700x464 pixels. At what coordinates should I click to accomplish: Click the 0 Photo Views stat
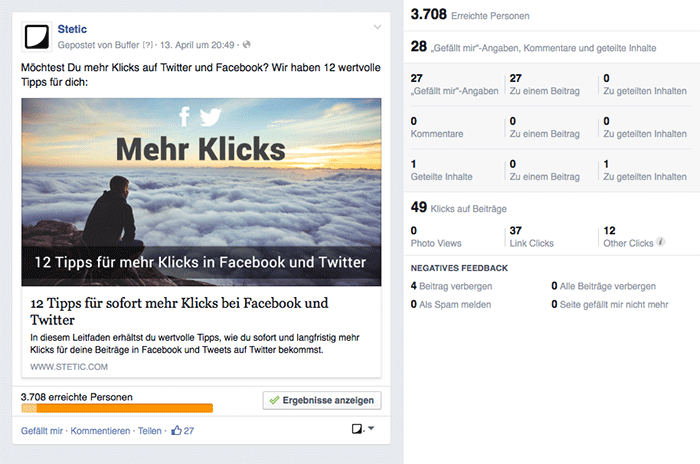436,237
